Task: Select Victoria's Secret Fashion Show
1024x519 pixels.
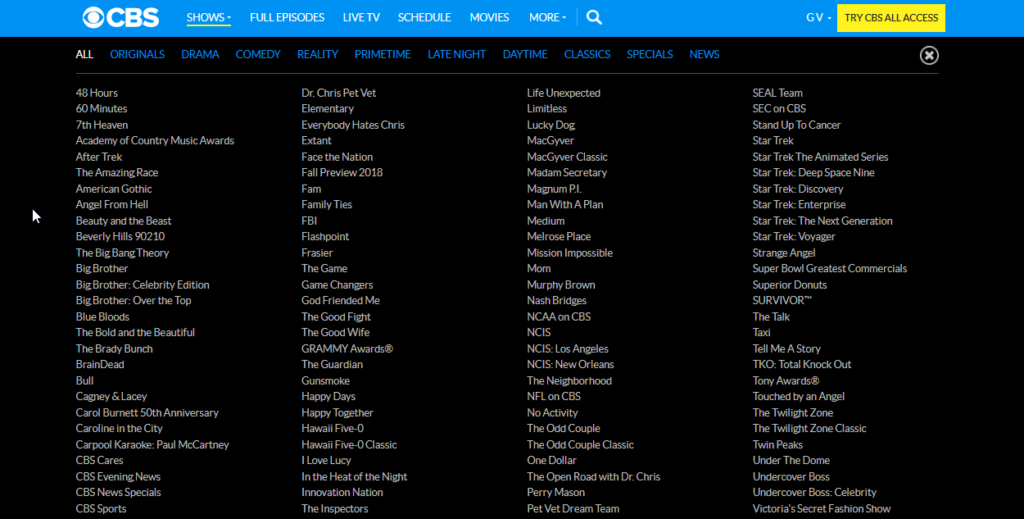Action: [822, 509]
